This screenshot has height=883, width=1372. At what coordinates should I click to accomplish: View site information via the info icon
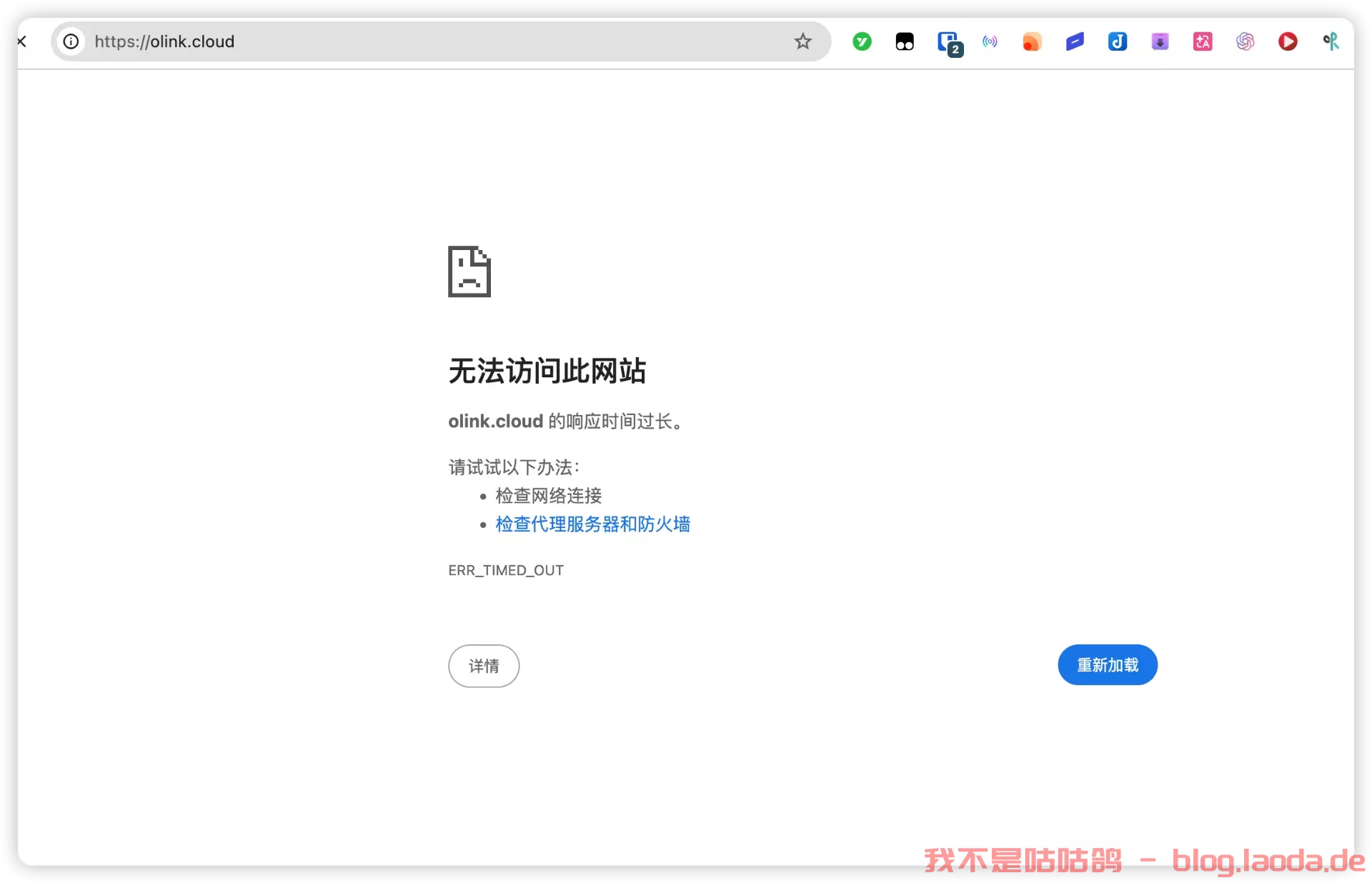[x=71, y=41]
